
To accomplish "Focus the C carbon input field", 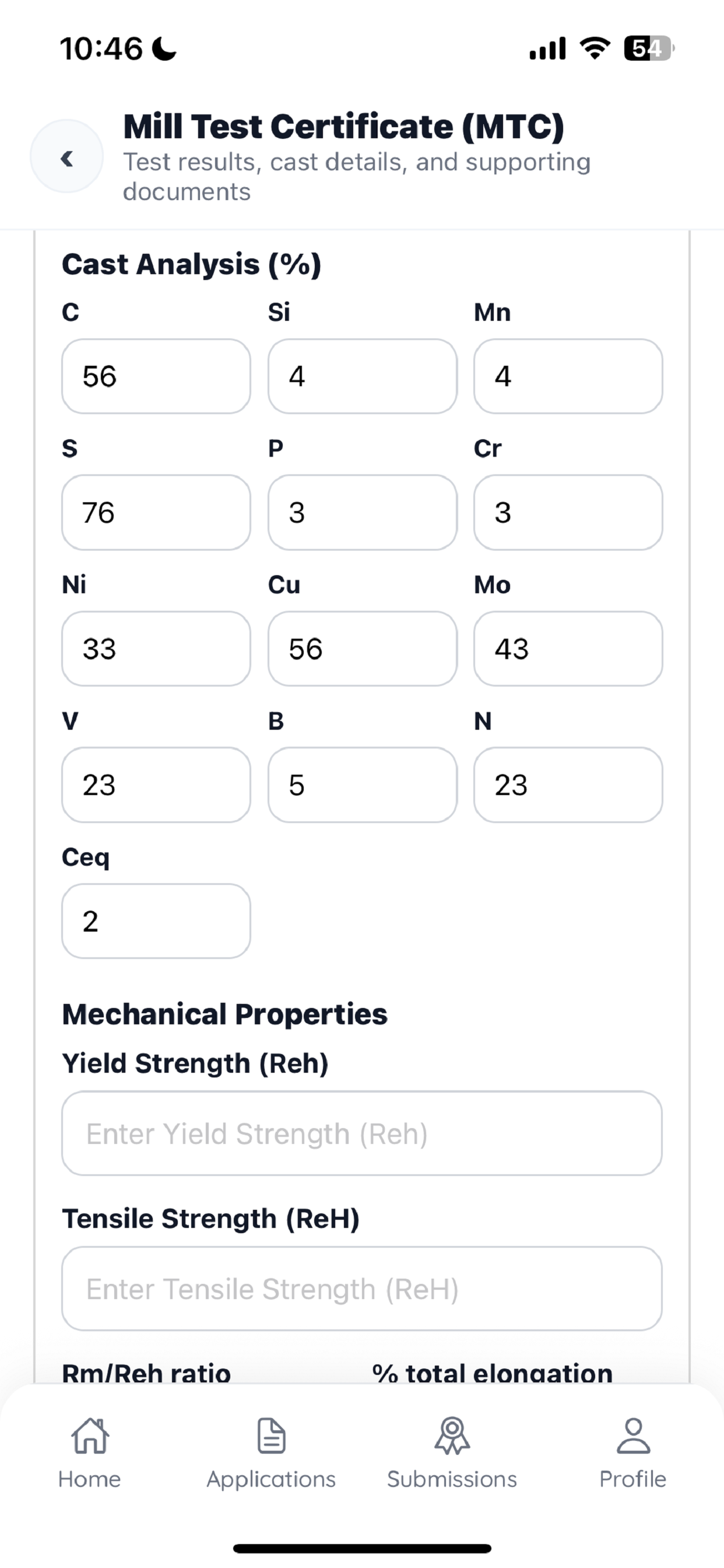I will [156, 376].
